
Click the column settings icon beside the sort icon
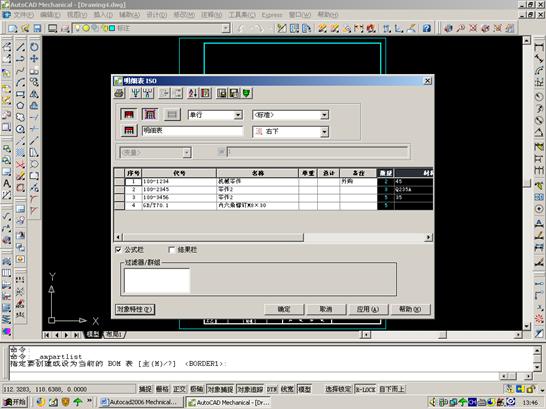[205, 93]
